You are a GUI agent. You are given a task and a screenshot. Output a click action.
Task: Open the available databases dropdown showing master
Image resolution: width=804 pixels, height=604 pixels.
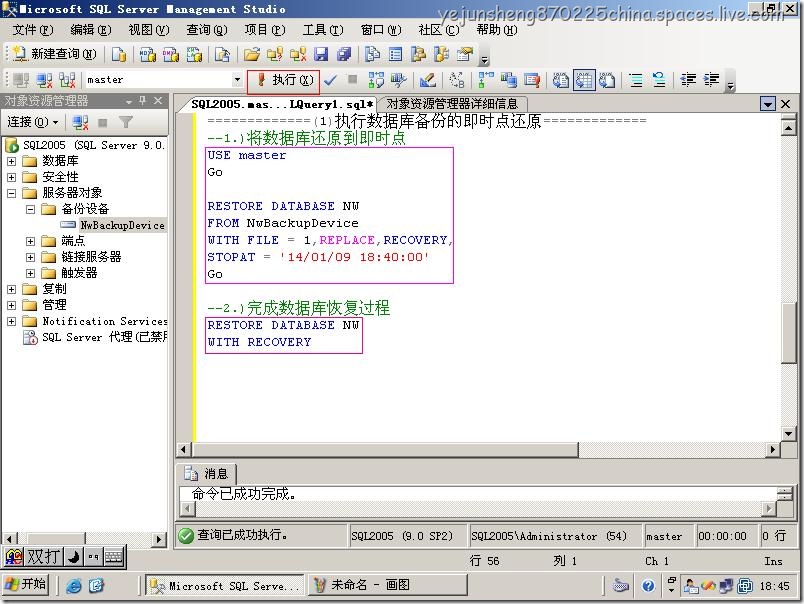237,79
